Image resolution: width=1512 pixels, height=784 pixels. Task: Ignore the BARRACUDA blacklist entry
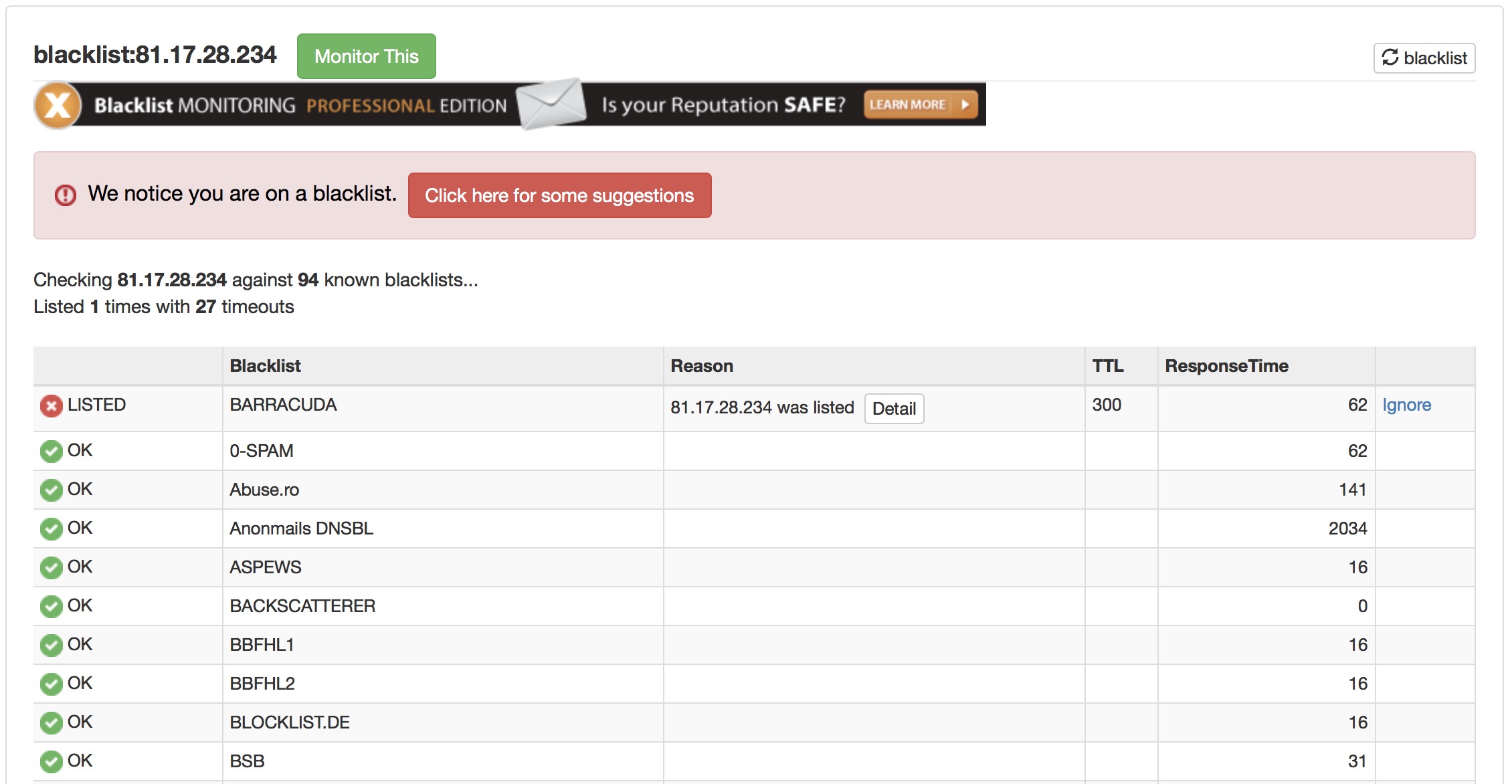click(x=1406, y=405)
